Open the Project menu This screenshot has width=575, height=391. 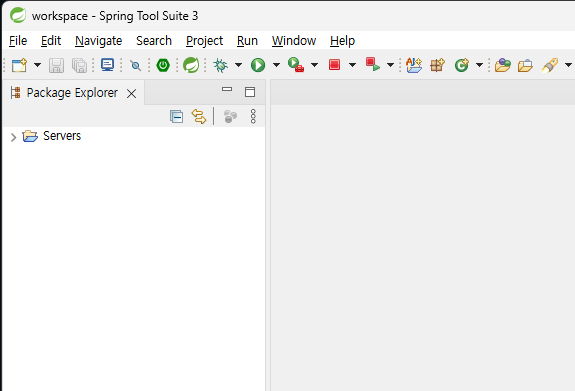coord(205,41)
